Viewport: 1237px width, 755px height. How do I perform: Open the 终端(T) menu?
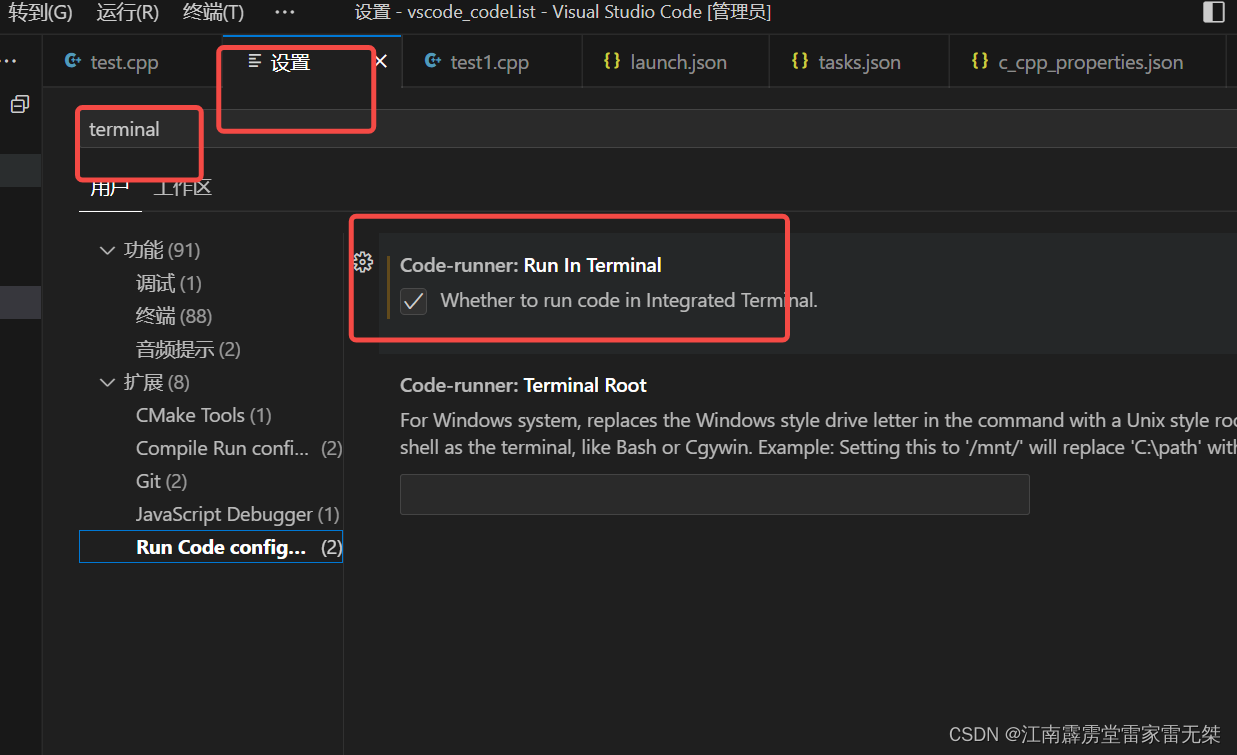coord(213,12)
